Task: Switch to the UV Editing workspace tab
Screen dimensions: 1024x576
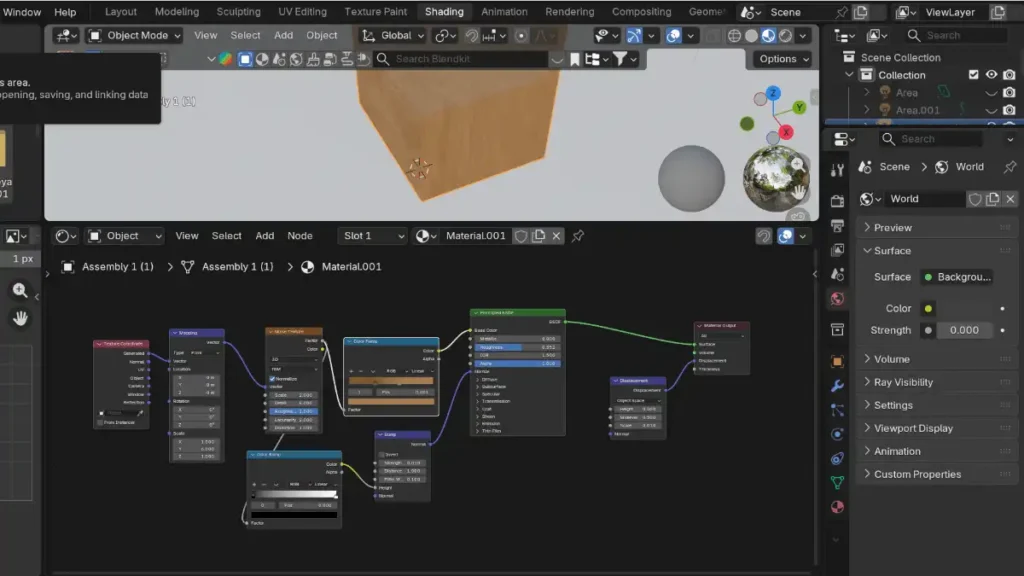Action: 302,12
